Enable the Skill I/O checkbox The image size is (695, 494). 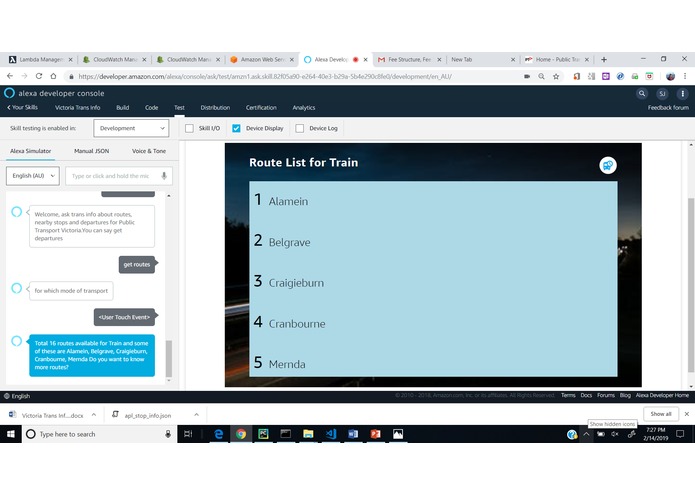pos(189,128)
